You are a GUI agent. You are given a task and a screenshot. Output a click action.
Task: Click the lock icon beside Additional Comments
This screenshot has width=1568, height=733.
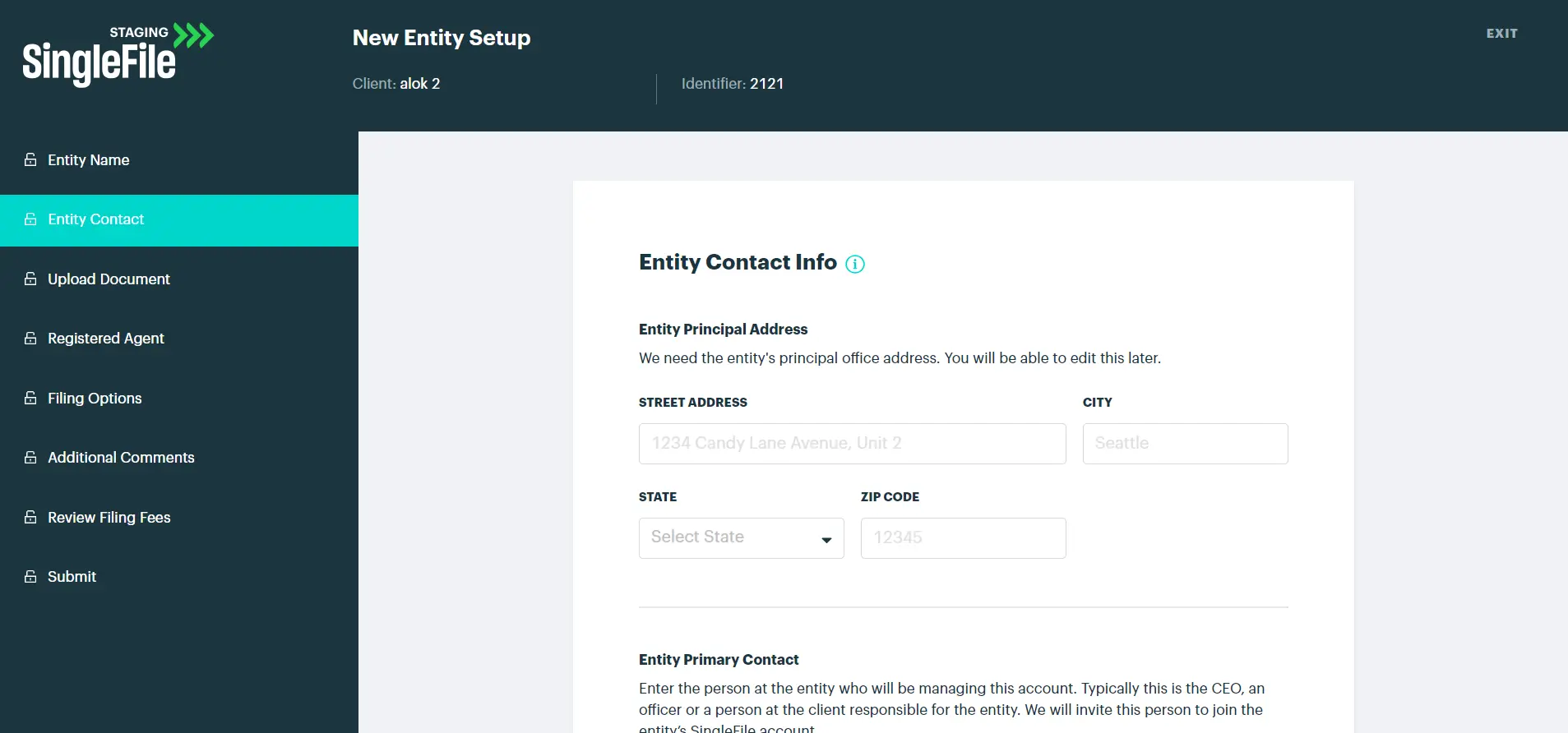(30, 457)
